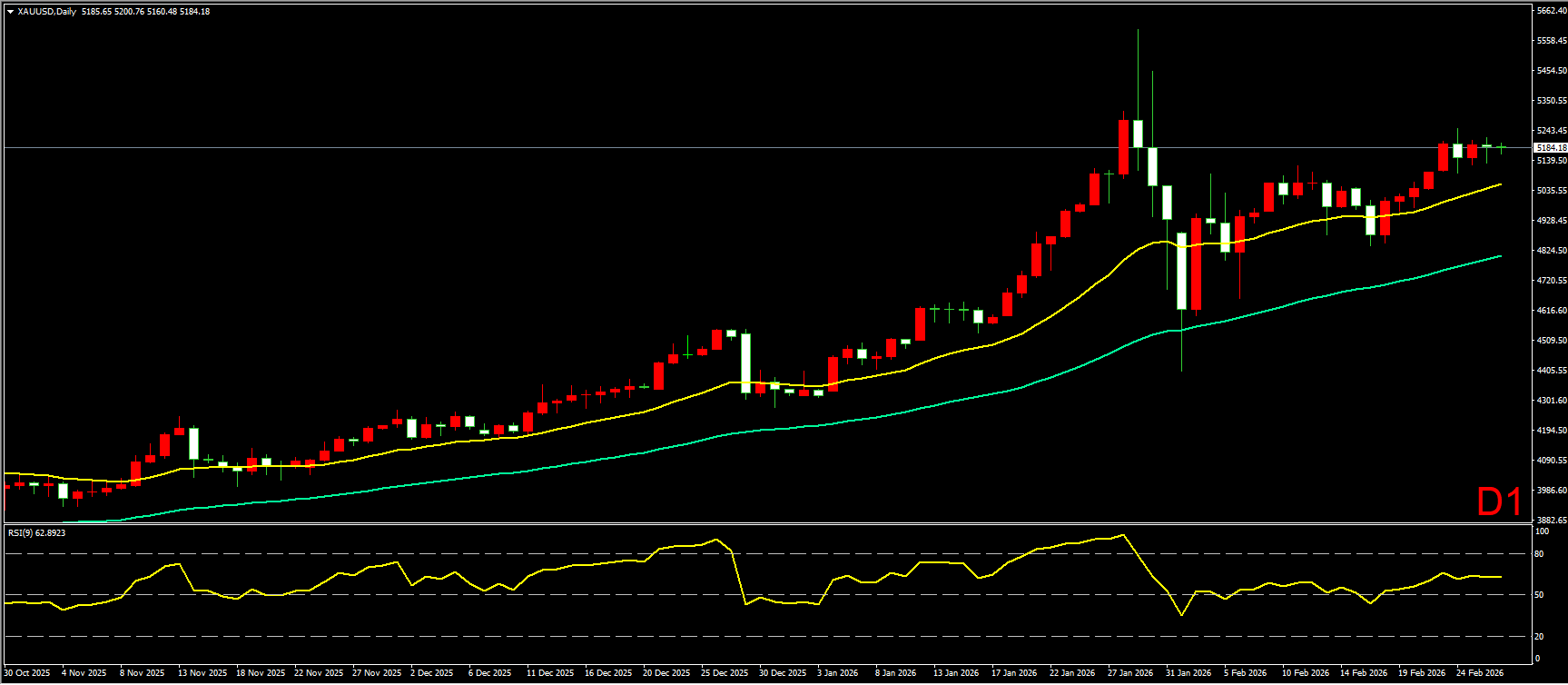1568x685 pixels.
Task: Click the 3882.65 price axis label
Action: point(1550,520)
